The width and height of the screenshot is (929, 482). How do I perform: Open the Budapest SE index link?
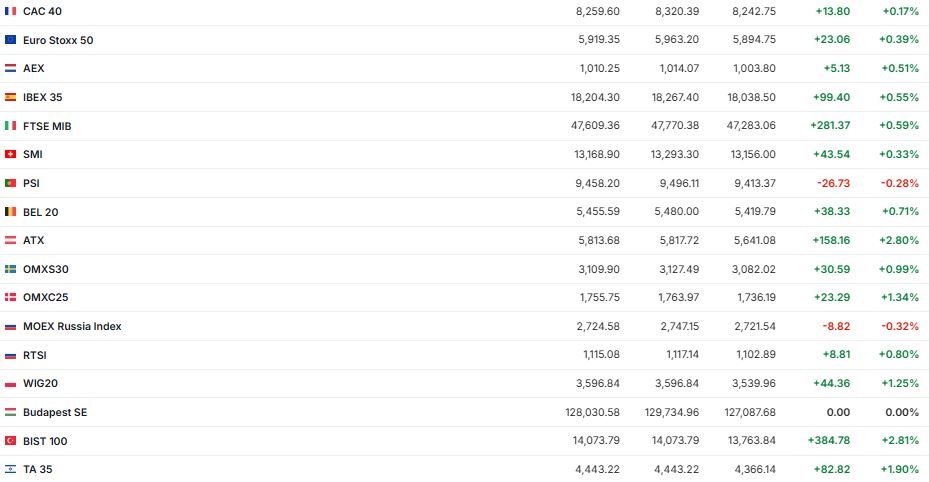tap(55, 412)
